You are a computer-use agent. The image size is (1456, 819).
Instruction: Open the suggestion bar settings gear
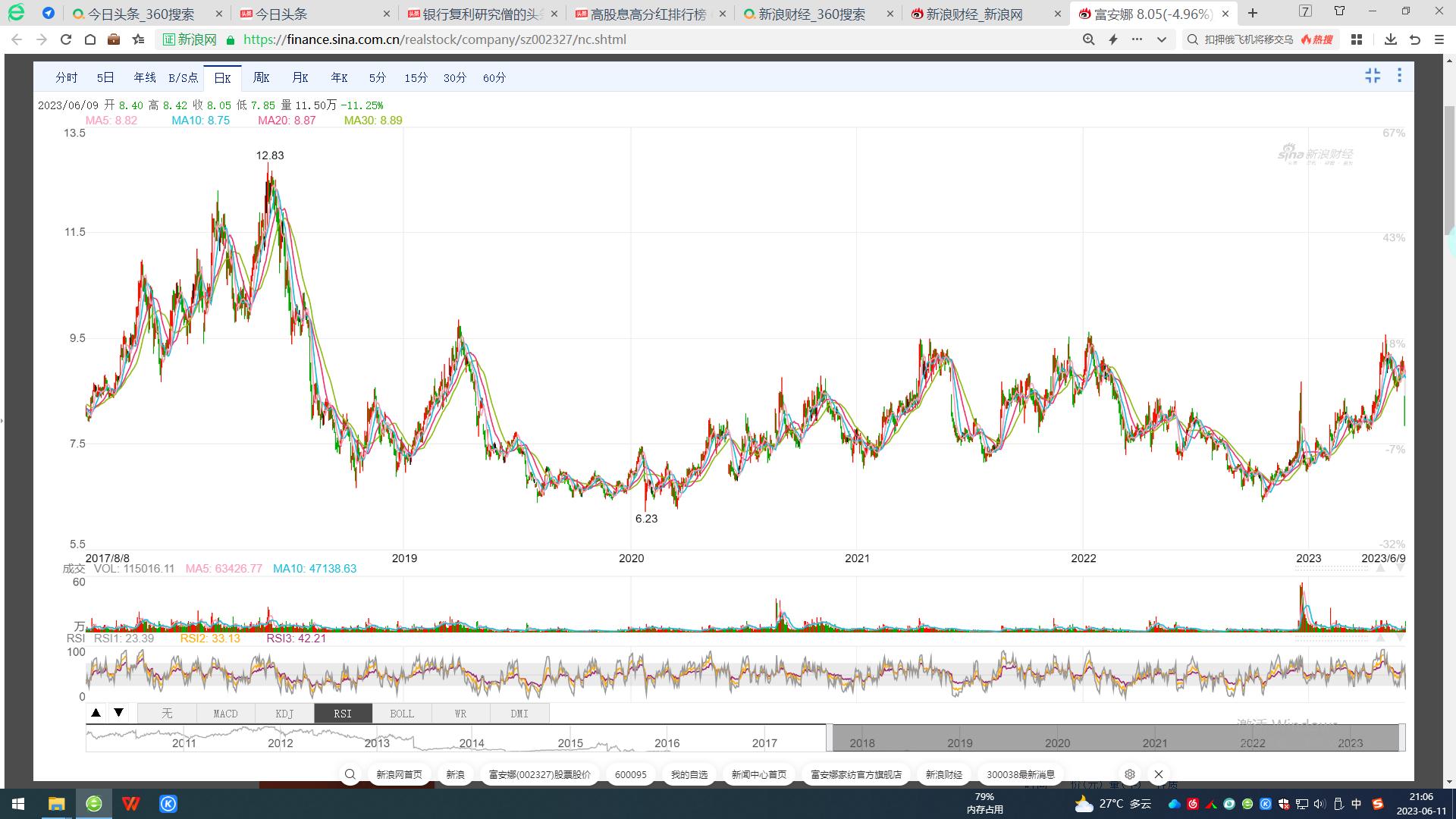(1130, 774)
